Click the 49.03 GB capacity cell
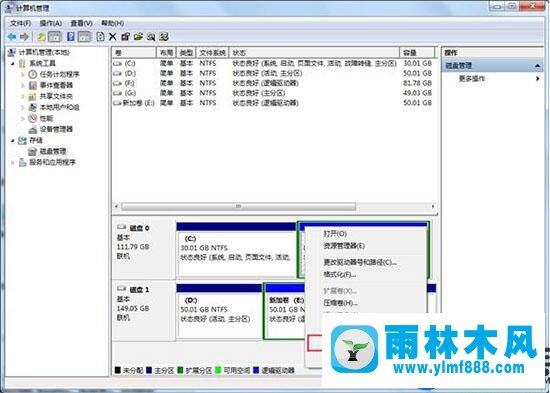The image size is (550, 393). coord(417,93)
